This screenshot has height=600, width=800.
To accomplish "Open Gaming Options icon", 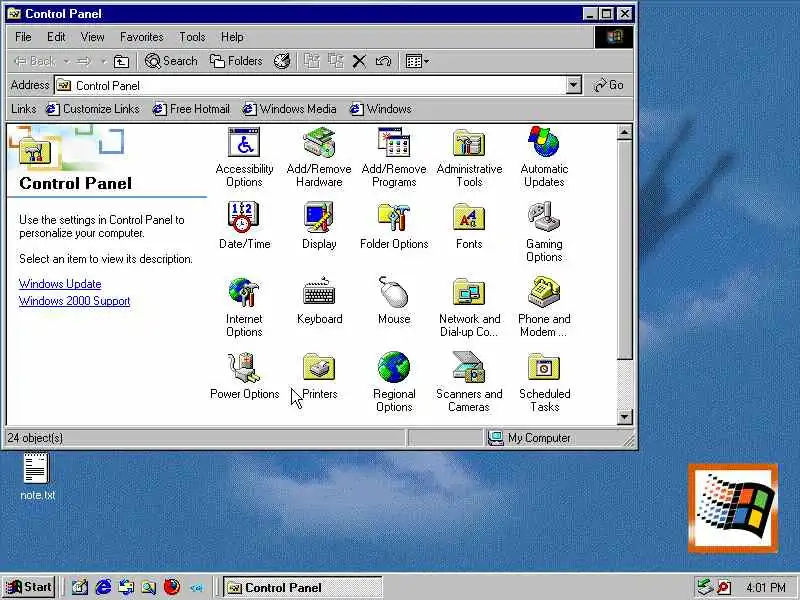I will click(x=544, y=217).
